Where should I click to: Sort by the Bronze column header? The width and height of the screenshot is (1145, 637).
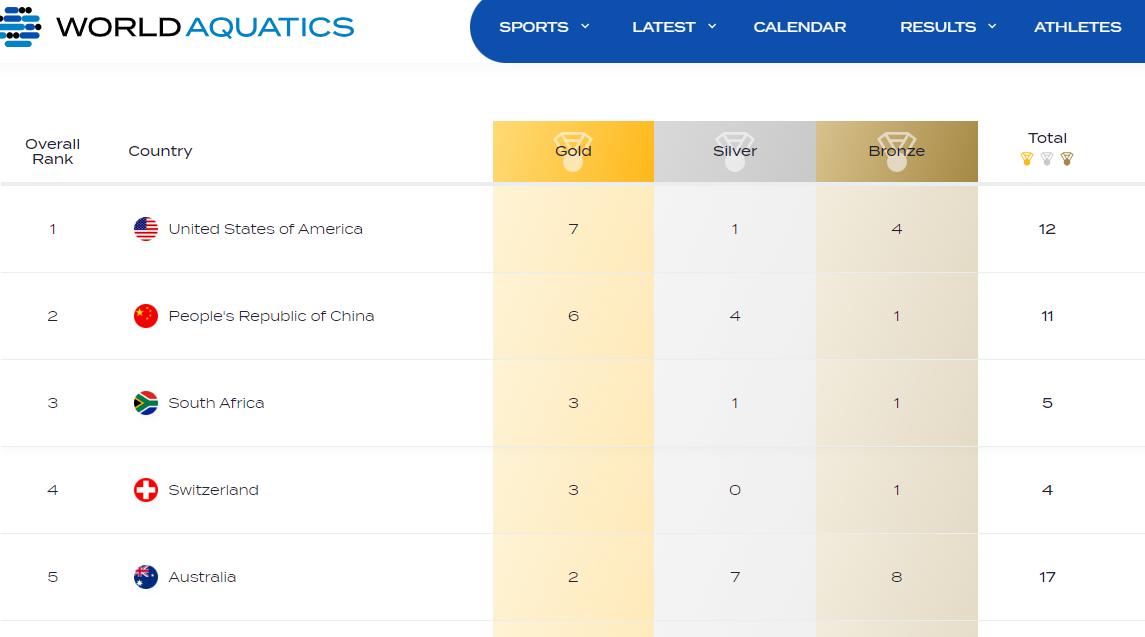(x=897, y=151)
